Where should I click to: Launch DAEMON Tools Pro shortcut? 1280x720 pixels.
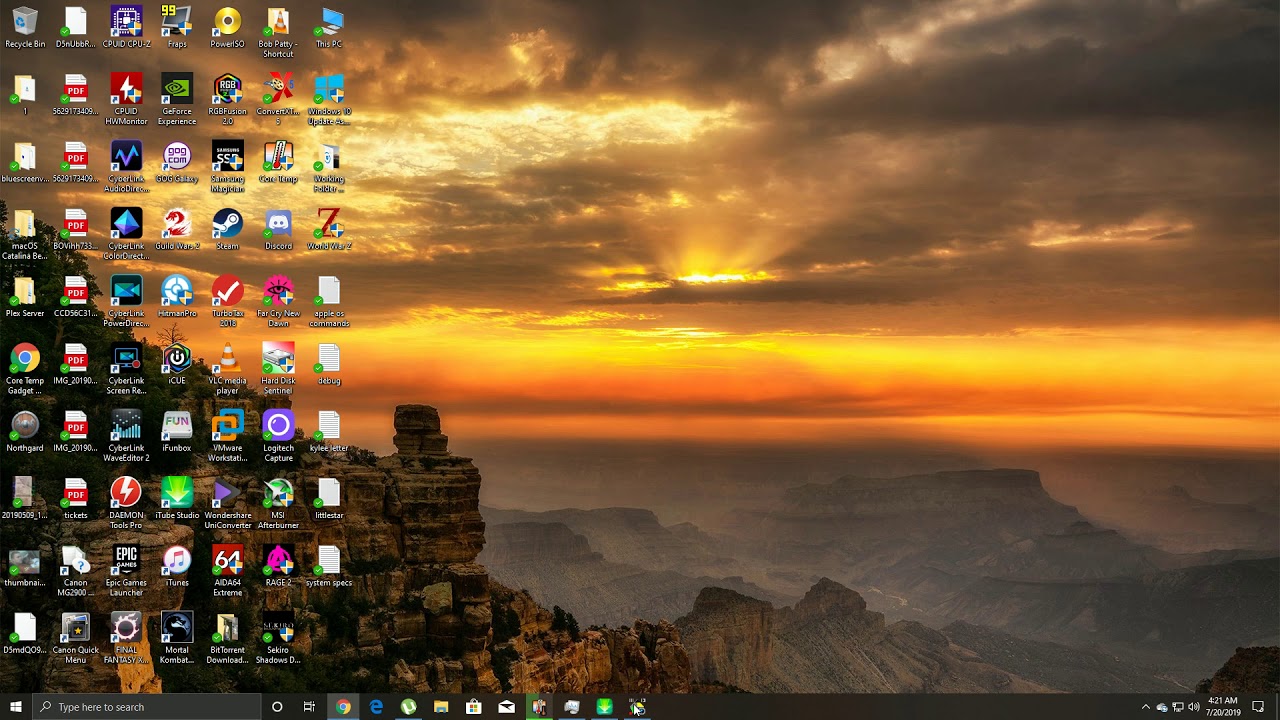(x=126, y=502)
